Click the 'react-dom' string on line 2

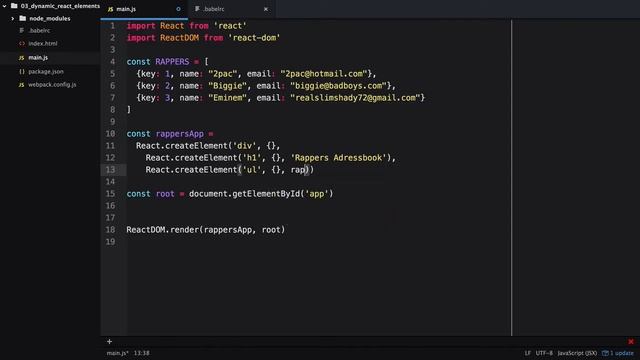pos(254,38)
